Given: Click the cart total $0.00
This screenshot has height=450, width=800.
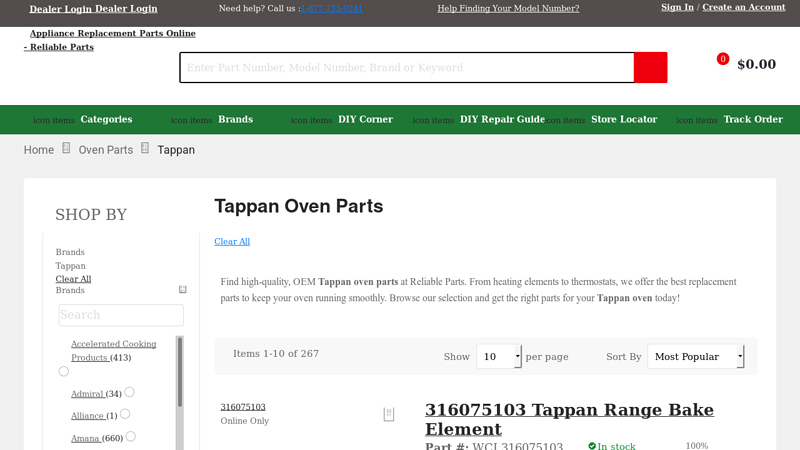Looking at the screenshot, I should (756, 64).
